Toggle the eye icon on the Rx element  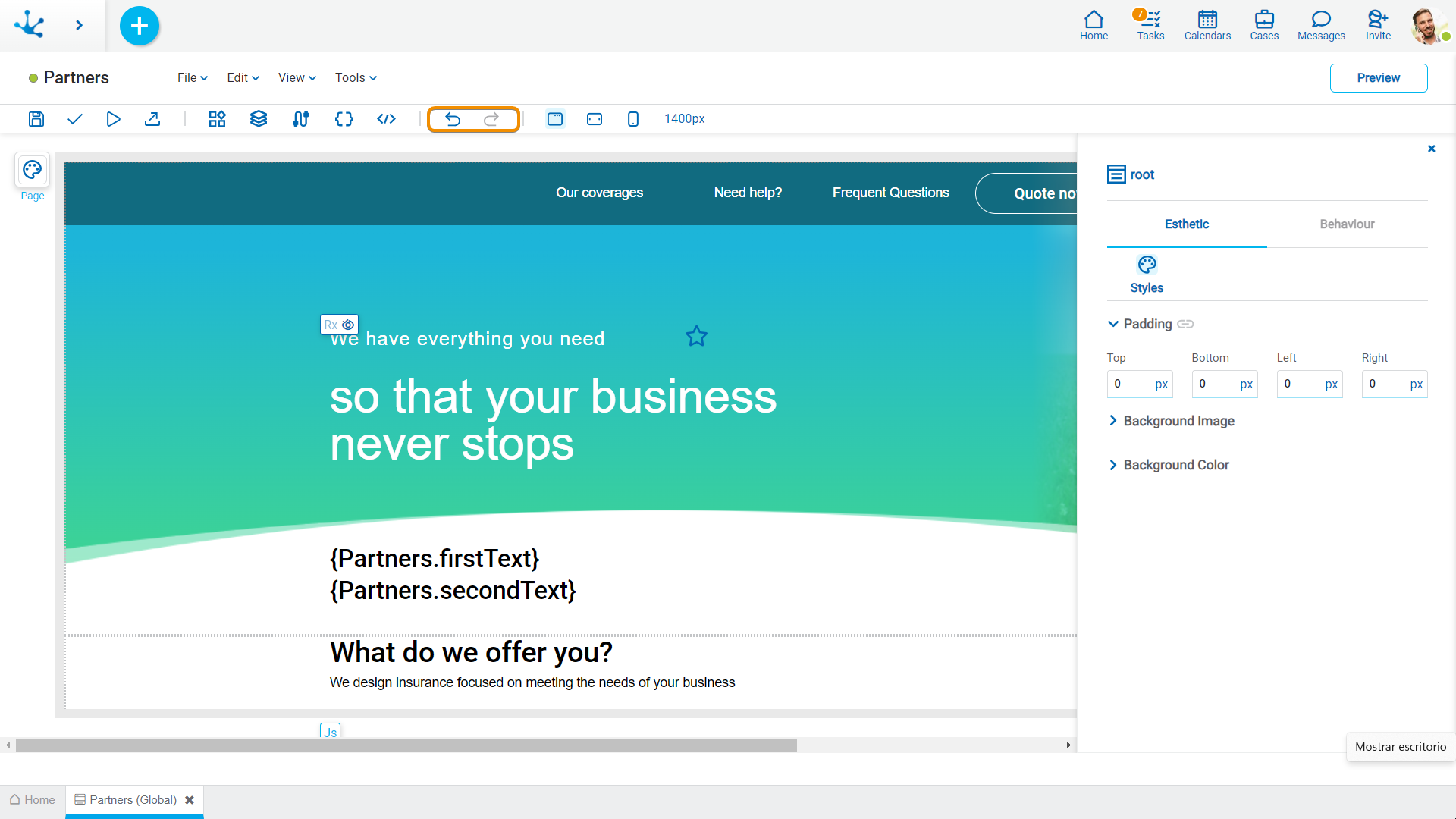coord(348,324)
